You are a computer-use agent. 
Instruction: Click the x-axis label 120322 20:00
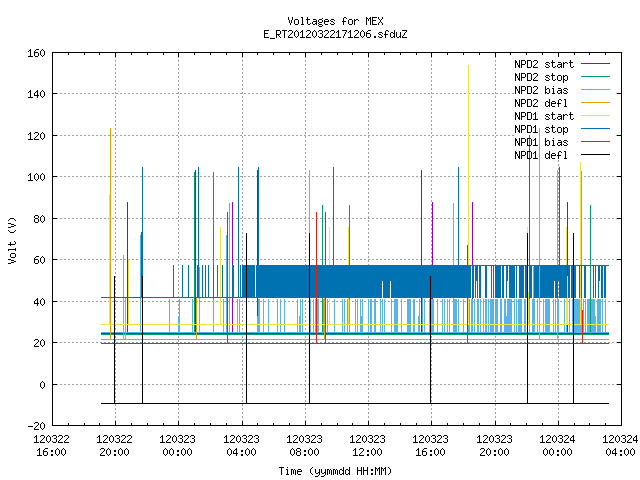[x=115, y=446]
